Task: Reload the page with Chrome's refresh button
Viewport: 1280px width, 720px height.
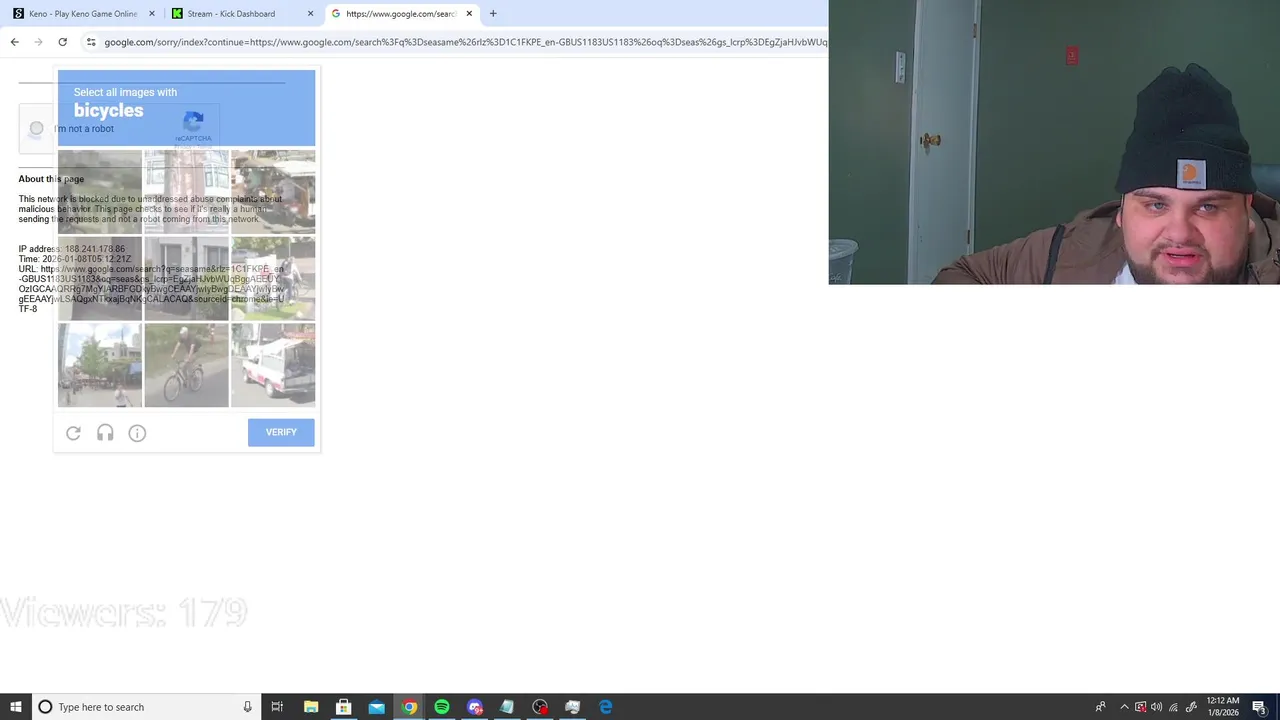Action: (x=62, y=42)
